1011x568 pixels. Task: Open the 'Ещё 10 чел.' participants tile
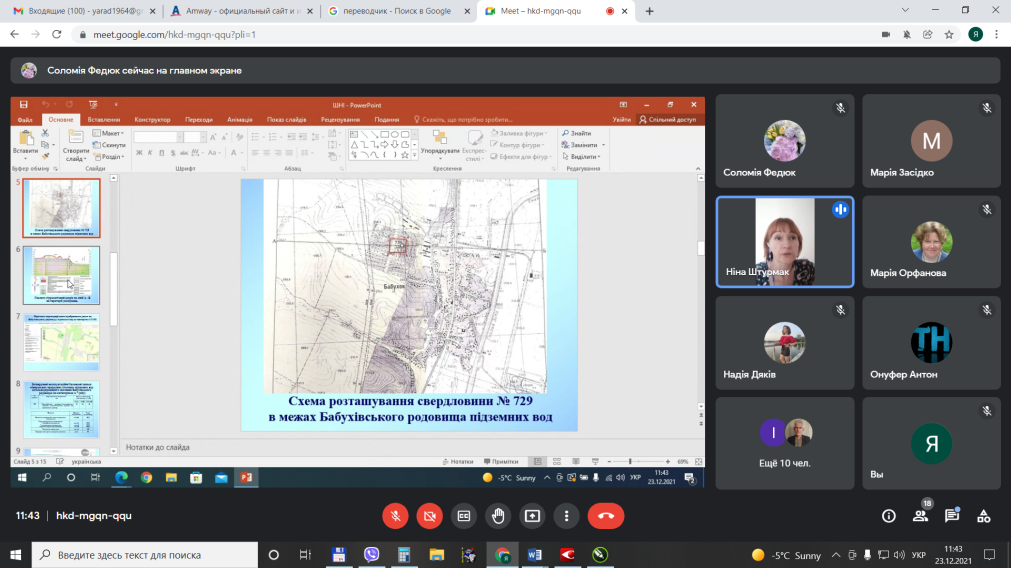click(784, 442)
